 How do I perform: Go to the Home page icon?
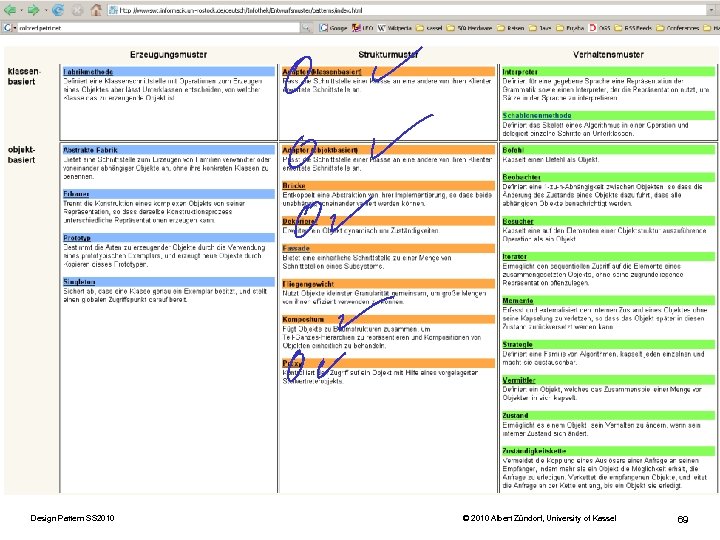[x=96, y=10]
